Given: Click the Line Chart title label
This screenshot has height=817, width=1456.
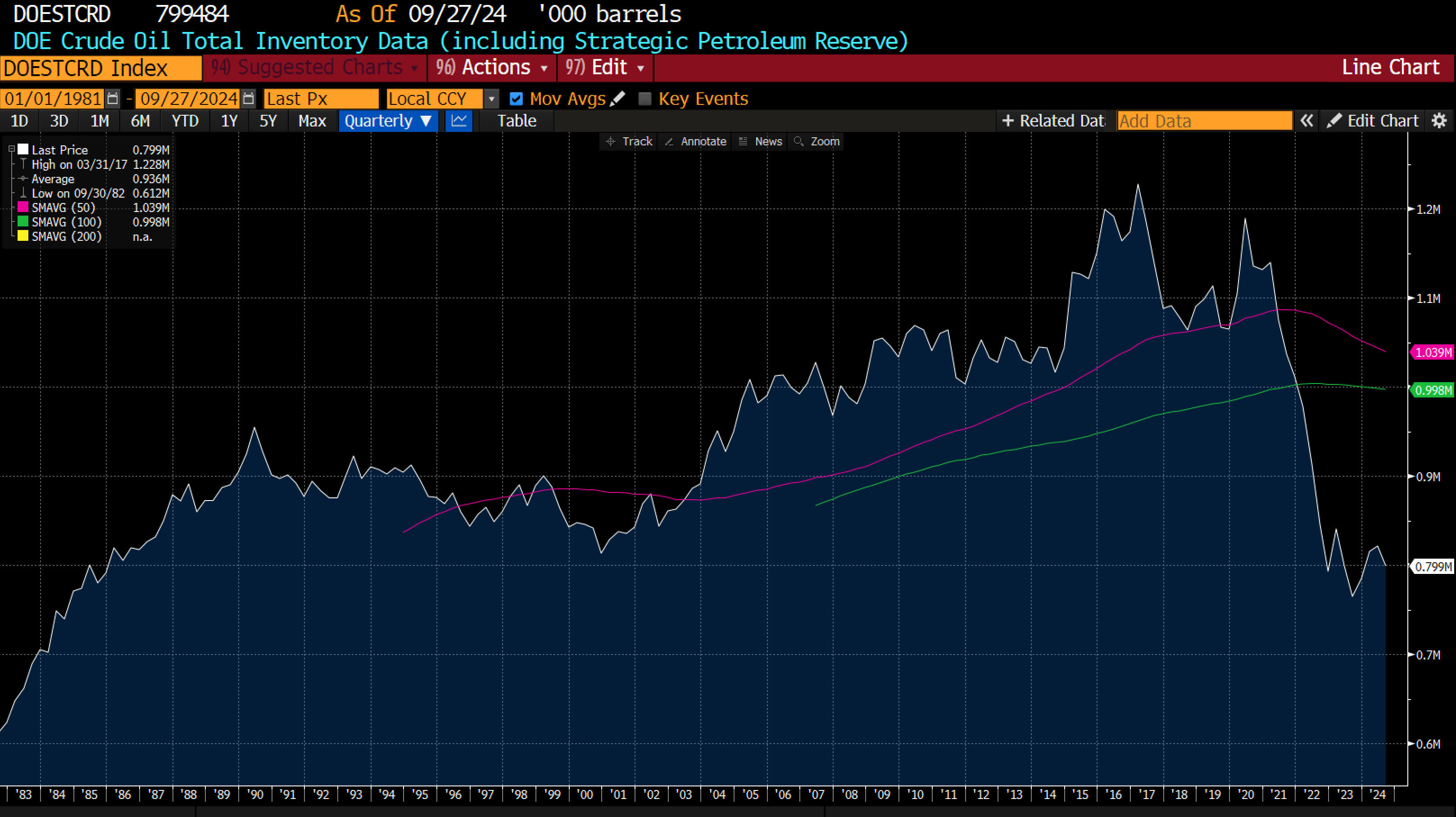Looking at the screenshot, I should pyautogui.click(x=1390, y=67).
